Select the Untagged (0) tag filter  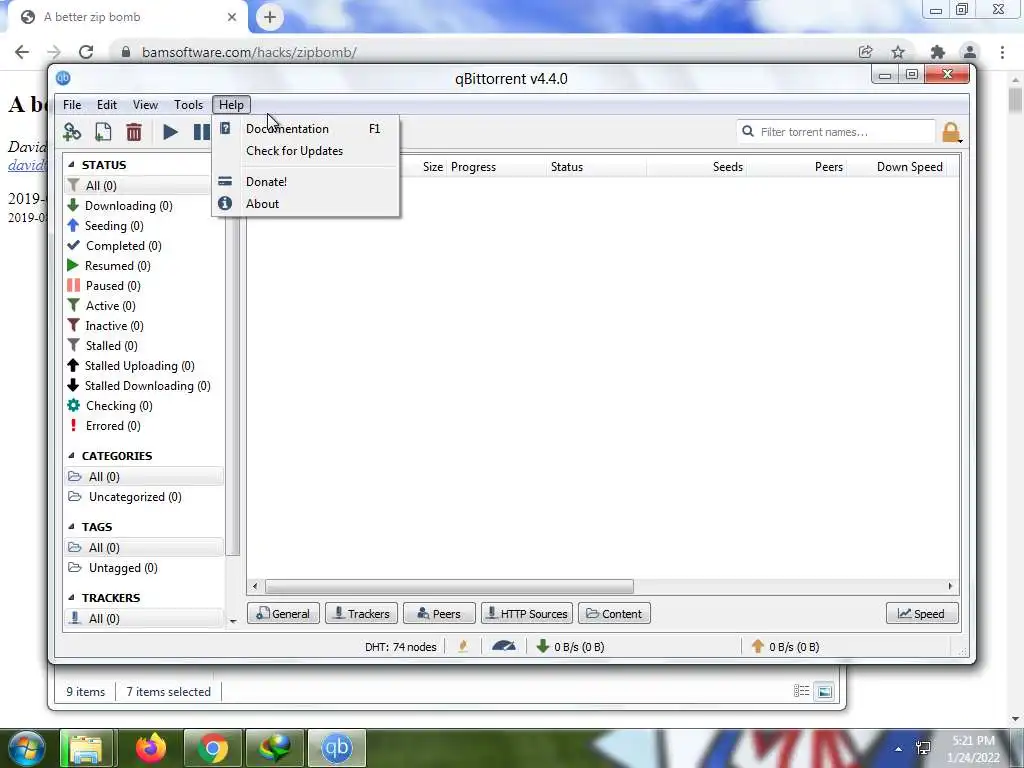tap(144, 568)
